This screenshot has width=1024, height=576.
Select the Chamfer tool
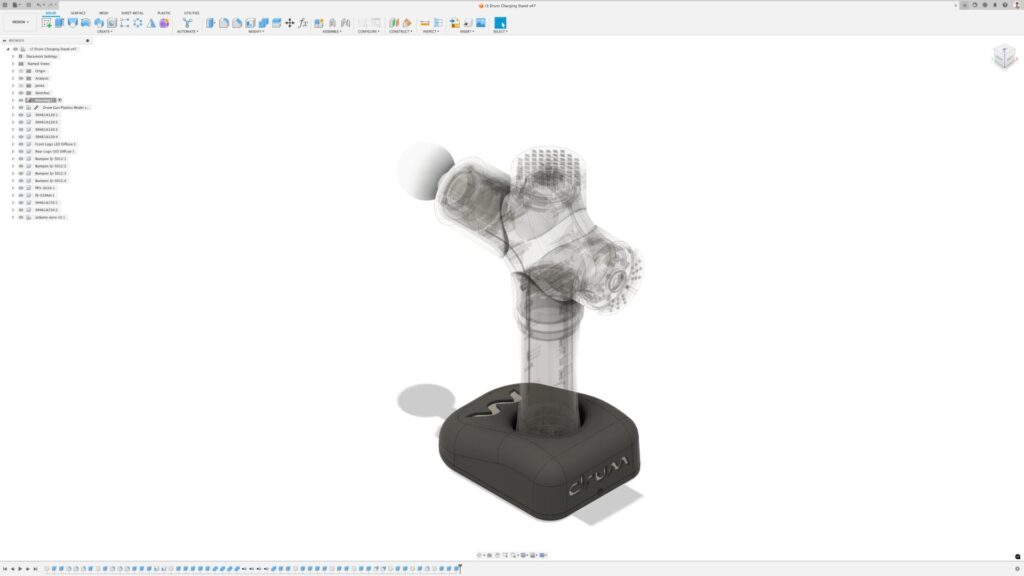237,23
